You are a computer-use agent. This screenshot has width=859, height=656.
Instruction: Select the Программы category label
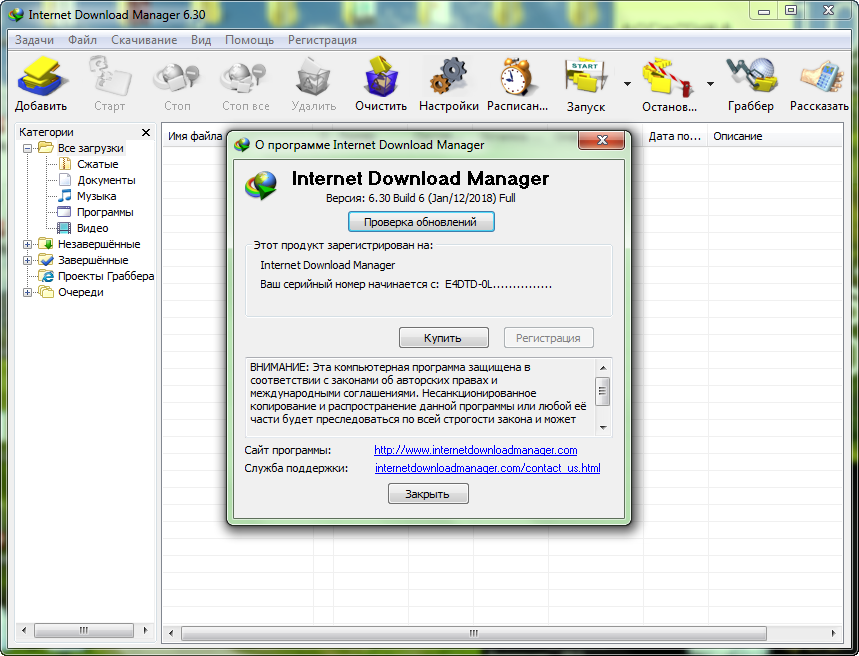point(105,212)
